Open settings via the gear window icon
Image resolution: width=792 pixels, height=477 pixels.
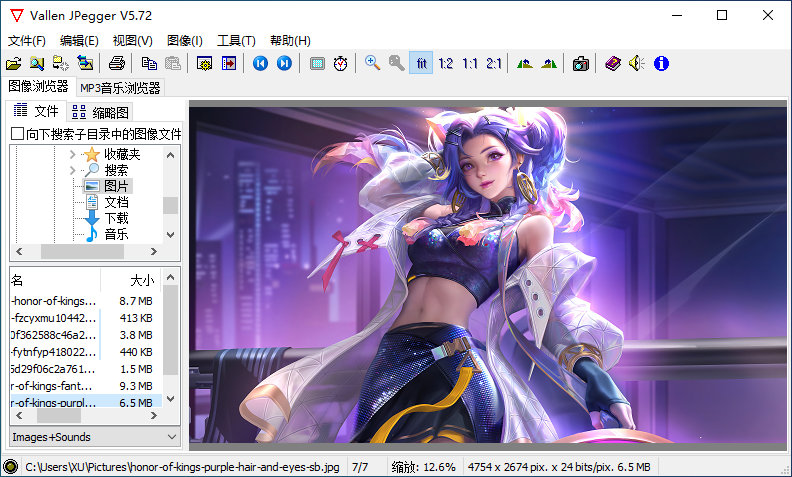pyautogui.click(x=205, y=64)
